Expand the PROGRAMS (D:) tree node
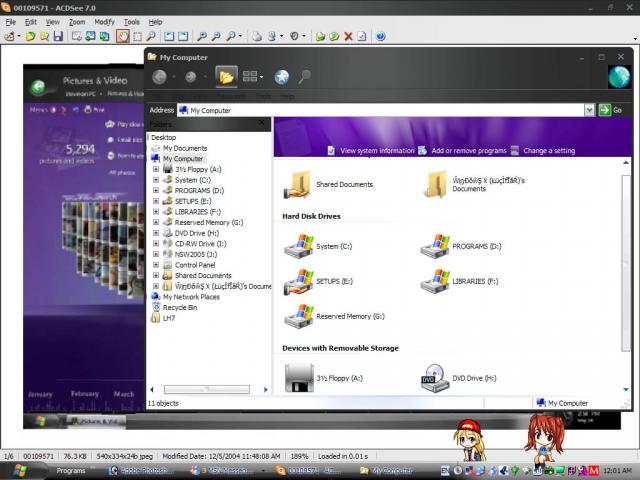Image resolution: width=640 pixels, height=480 pixels. coord(156,190)
